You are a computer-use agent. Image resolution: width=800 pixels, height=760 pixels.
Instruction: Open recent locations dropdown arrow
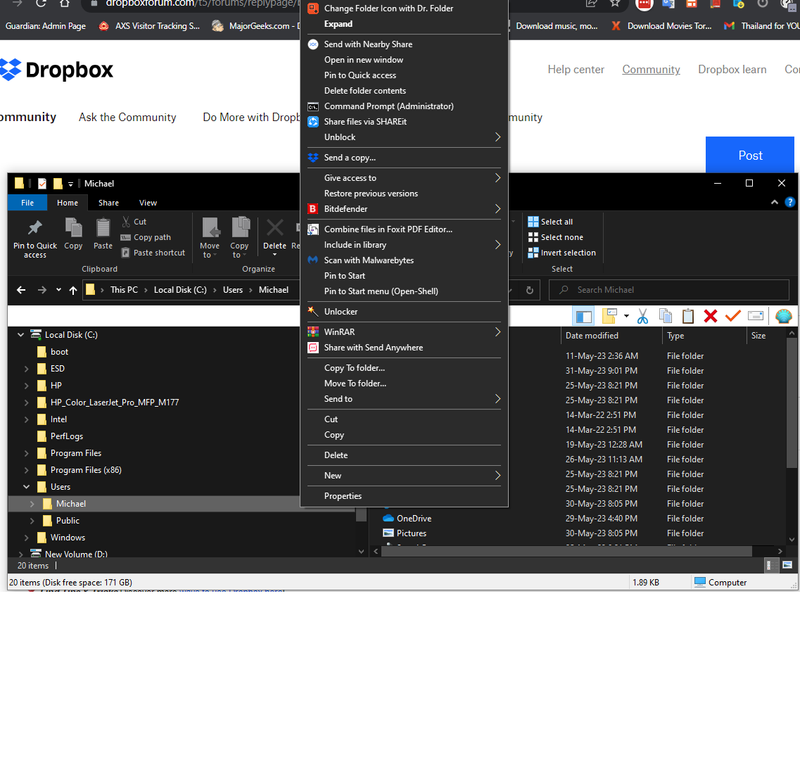(x=59, y=290)
